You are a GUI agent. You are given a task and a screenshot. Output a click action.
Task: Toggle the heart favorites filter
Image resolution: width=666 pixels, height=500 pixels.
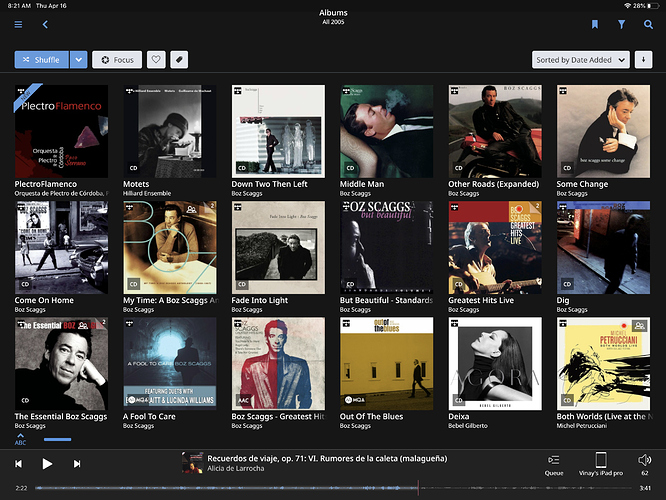[156, 60]
